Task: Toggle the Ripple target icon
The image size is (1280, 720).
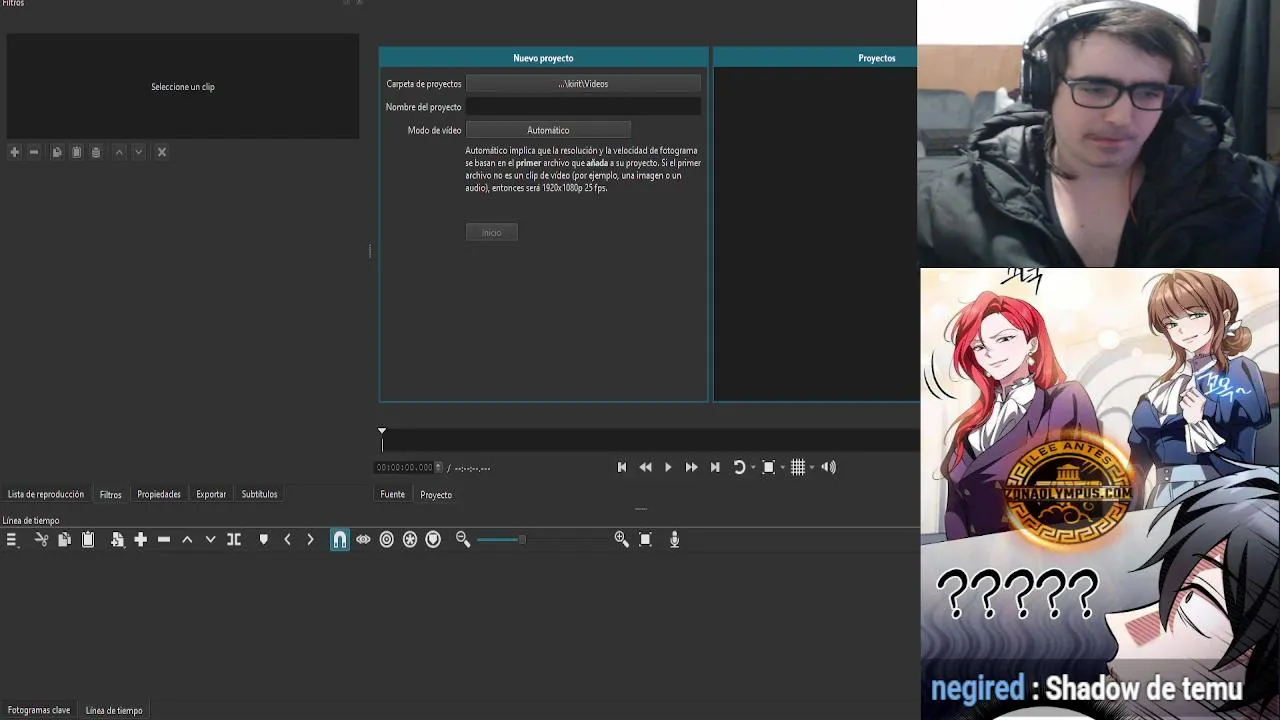Action: pos(387,540)
